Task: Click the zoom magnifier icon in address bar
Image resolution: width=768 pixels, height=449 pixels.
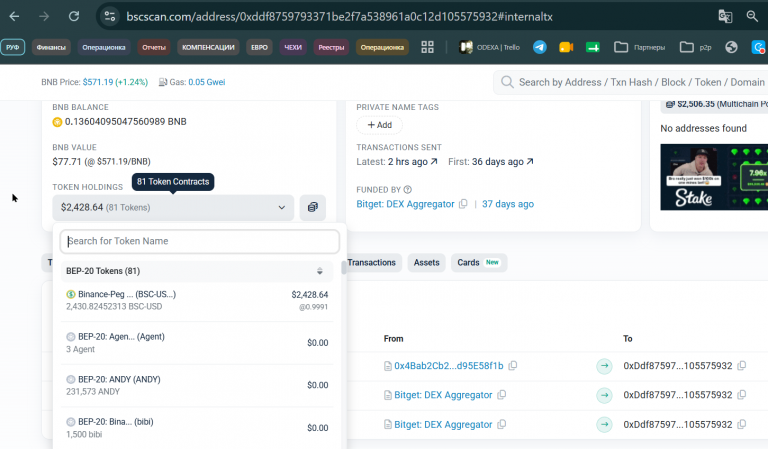Action: pos(752,17)
